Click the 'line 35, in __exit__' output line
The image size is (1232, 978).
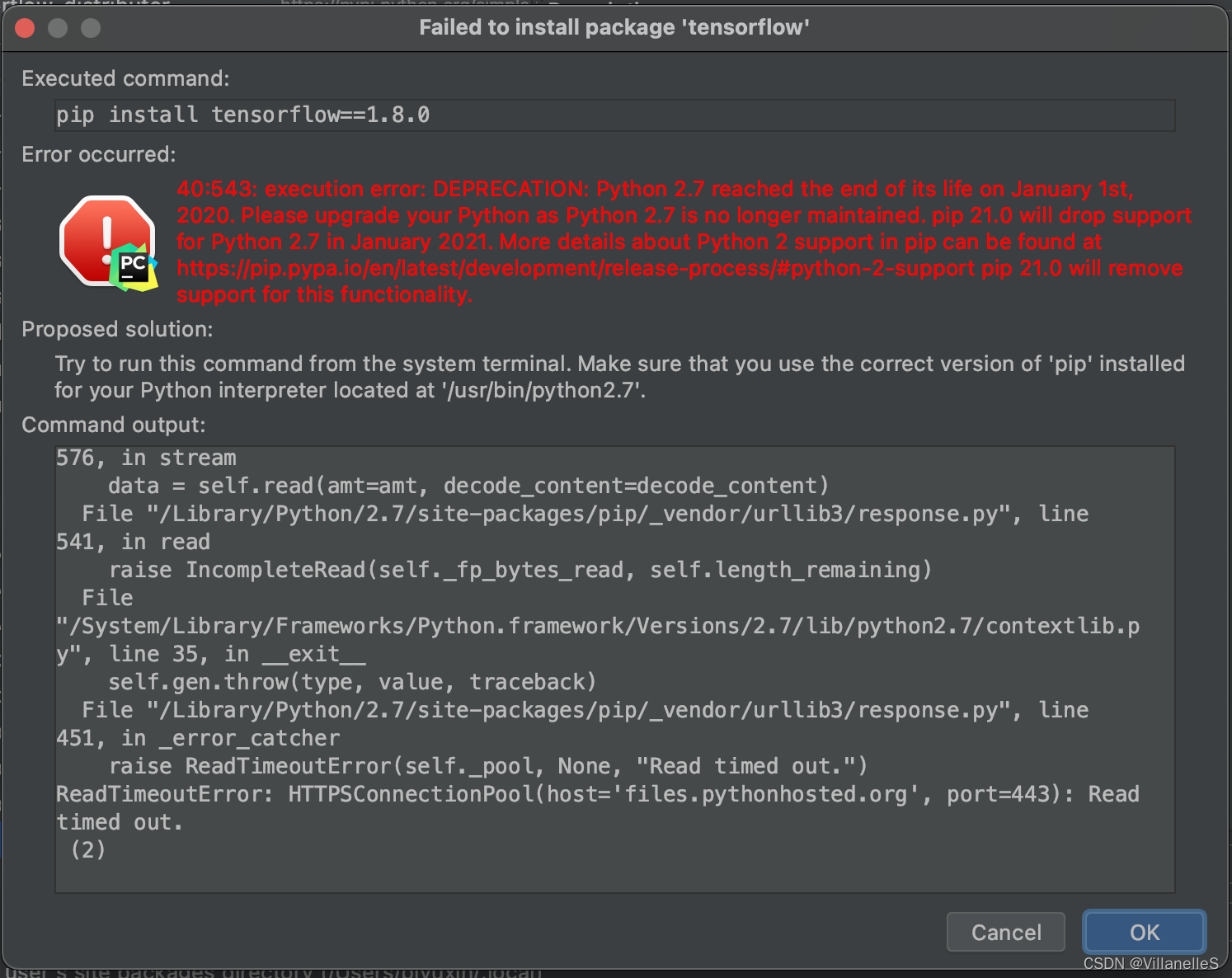(211, 654)
